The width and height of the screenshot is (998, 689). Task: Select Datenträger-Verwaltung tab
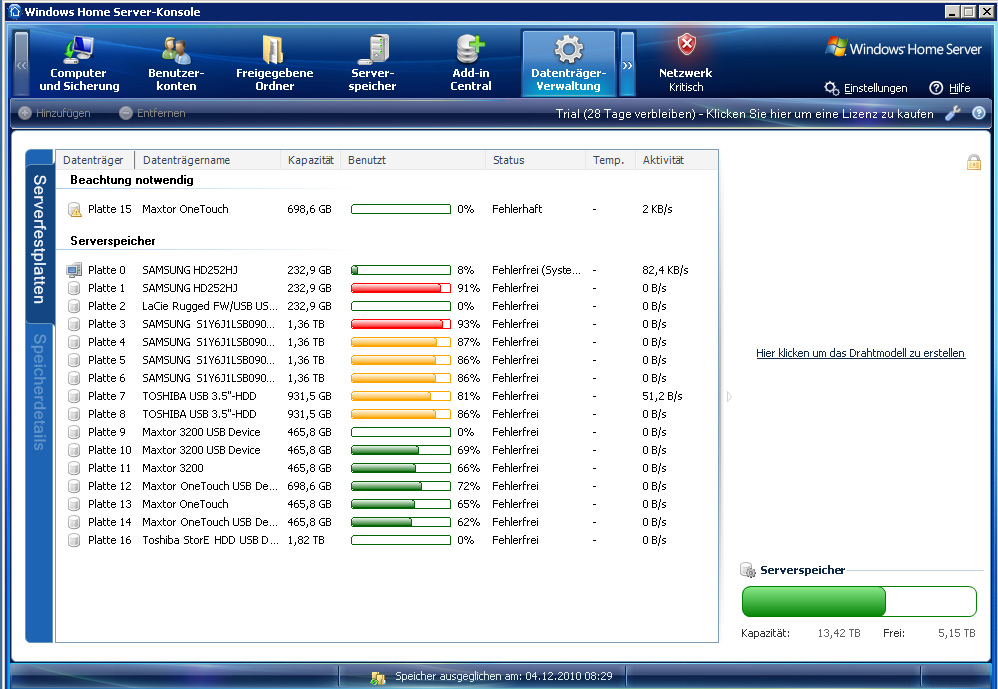[568, 64]
